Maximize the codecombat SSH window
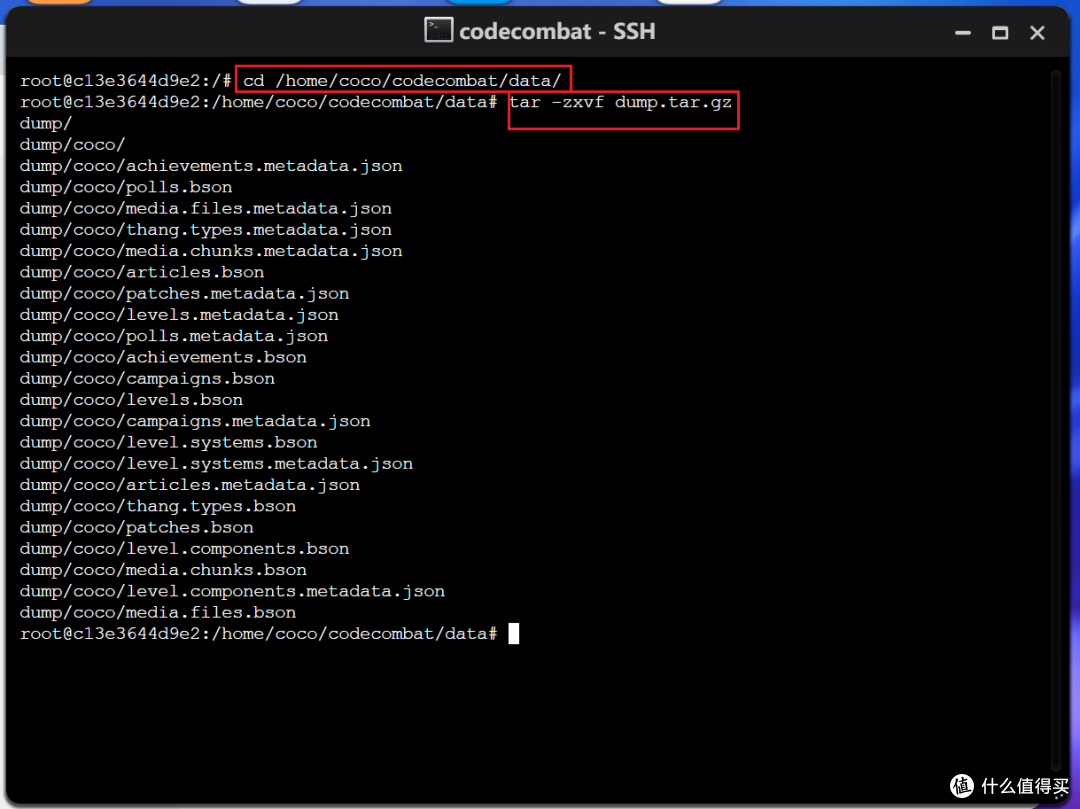1080x809 pixels. click(1000, 33)
